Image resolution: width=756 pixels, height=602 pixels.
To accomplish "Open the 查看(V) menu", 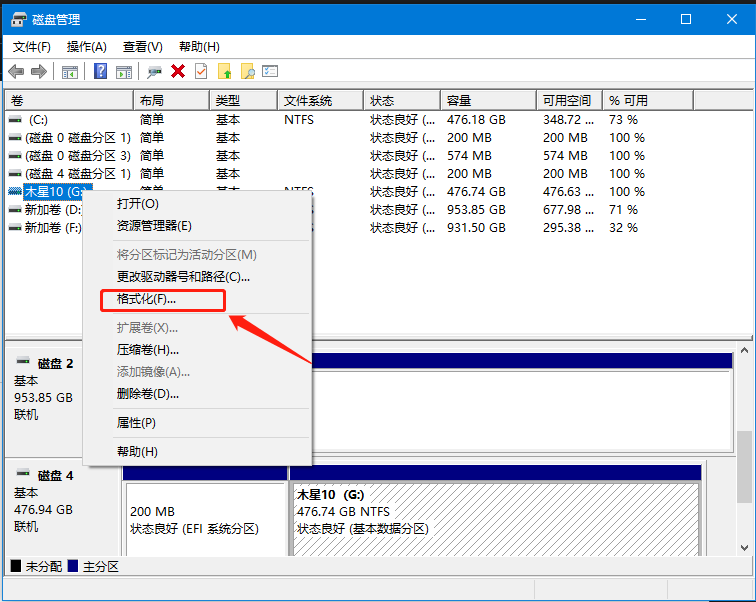I will [x=143, y=47].
